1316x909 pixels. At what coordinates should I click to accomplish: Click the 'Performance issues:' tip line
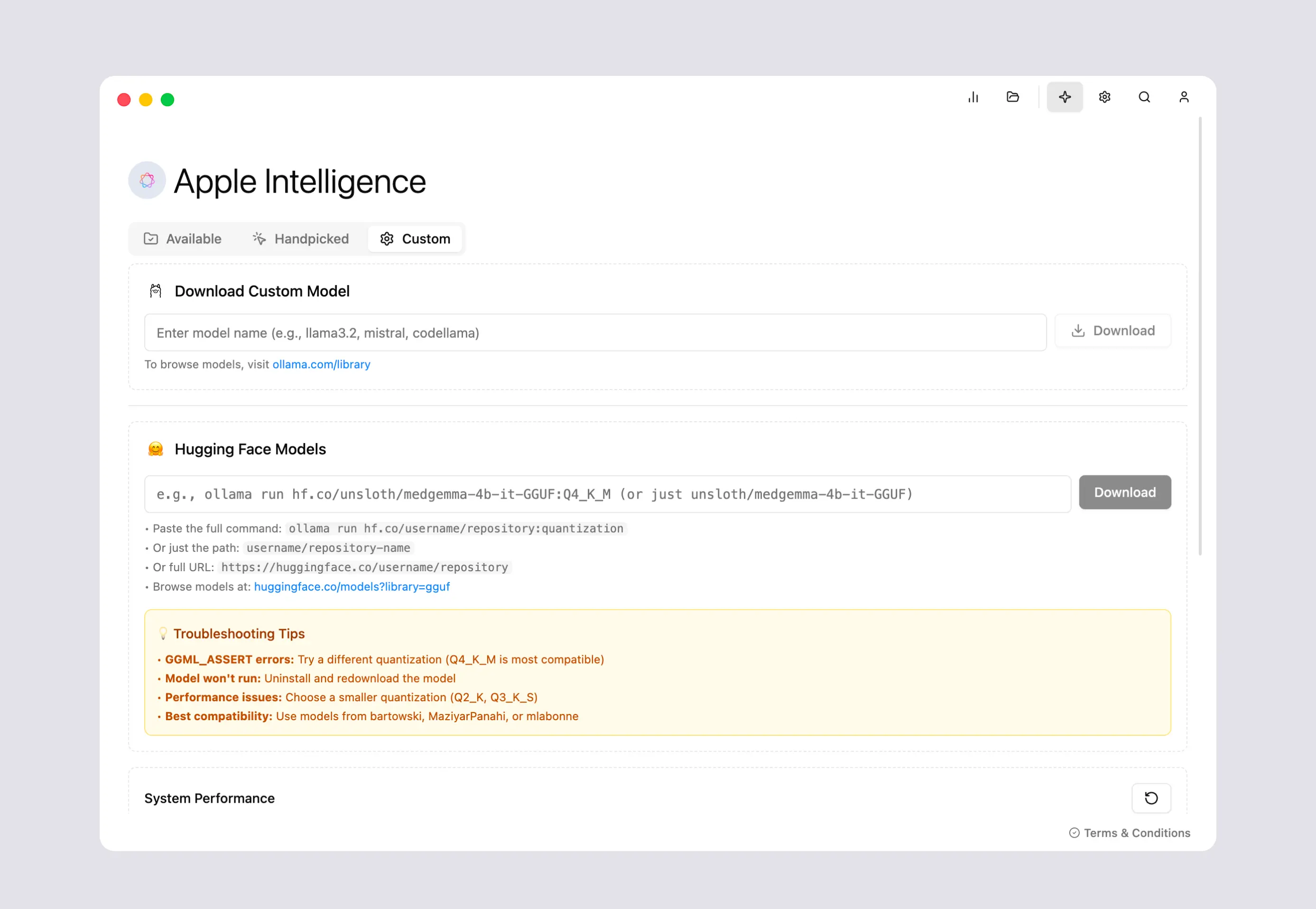tap(348, 697)
